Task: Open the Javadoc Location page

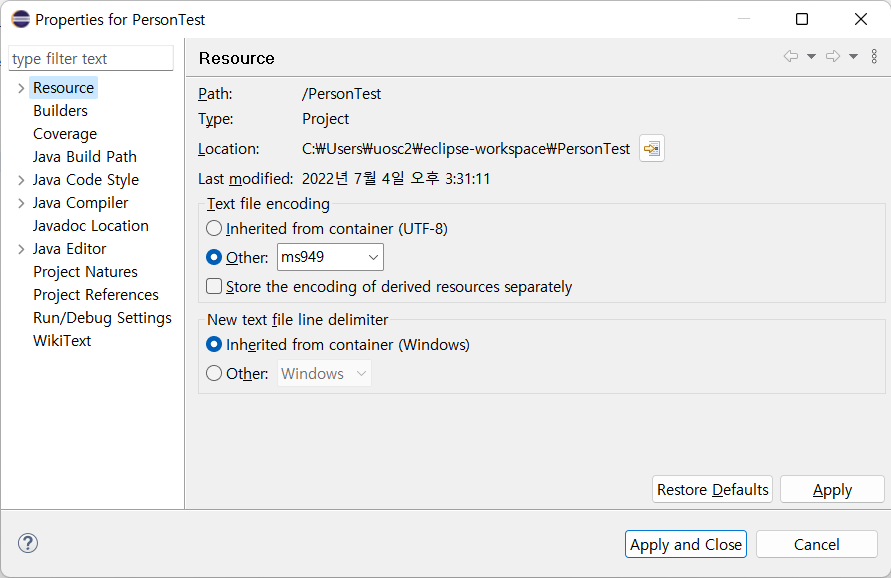Action: coord(91,226)
